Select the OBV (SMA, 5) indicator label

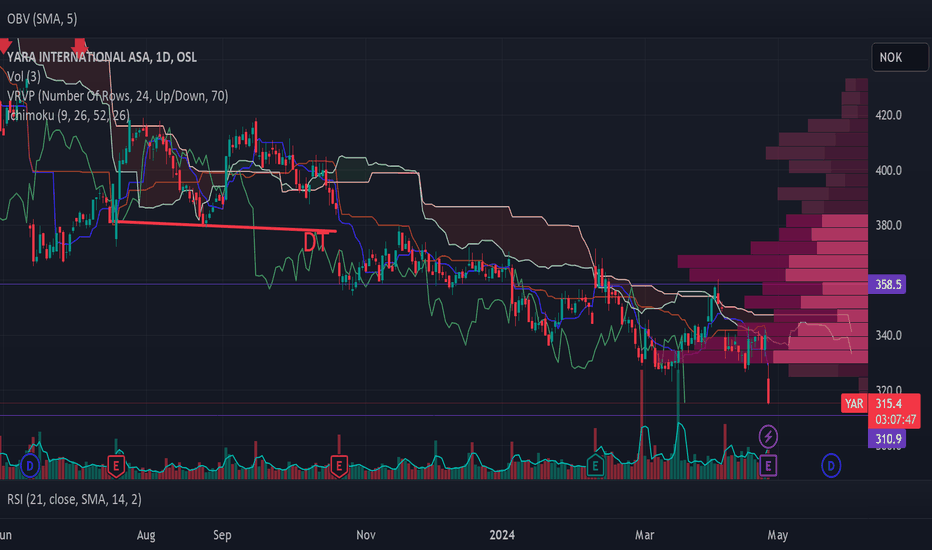42,19
